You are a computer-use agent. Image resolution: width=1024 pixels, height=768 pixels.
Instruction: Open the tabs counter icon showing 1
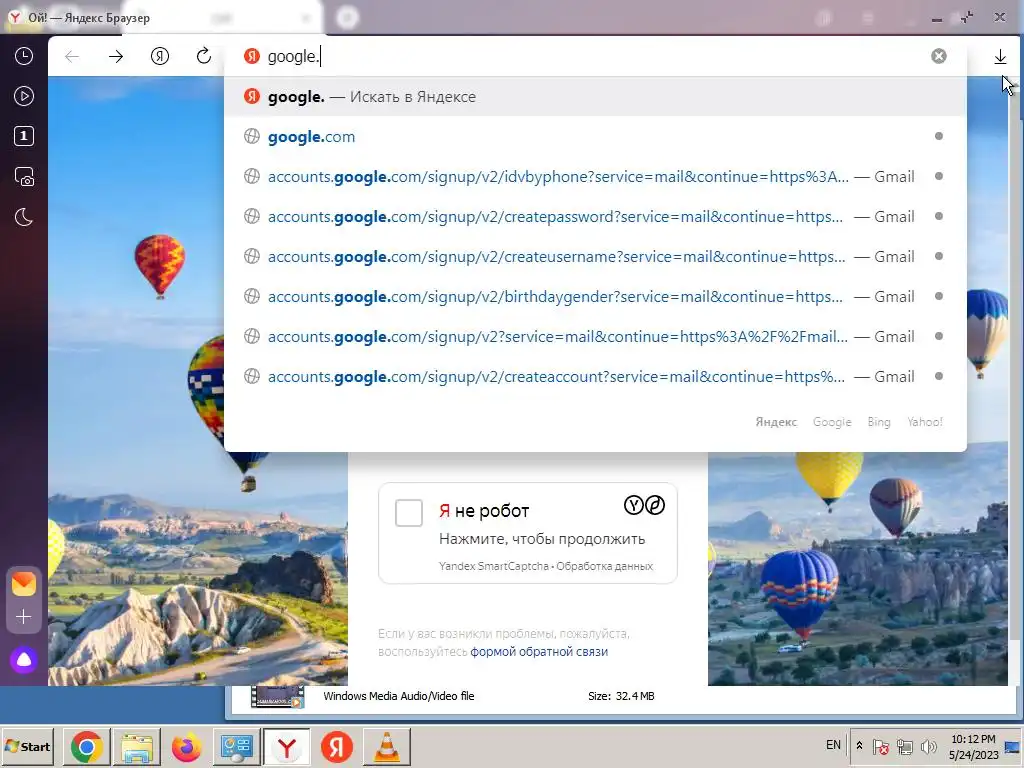coord(24,136)
